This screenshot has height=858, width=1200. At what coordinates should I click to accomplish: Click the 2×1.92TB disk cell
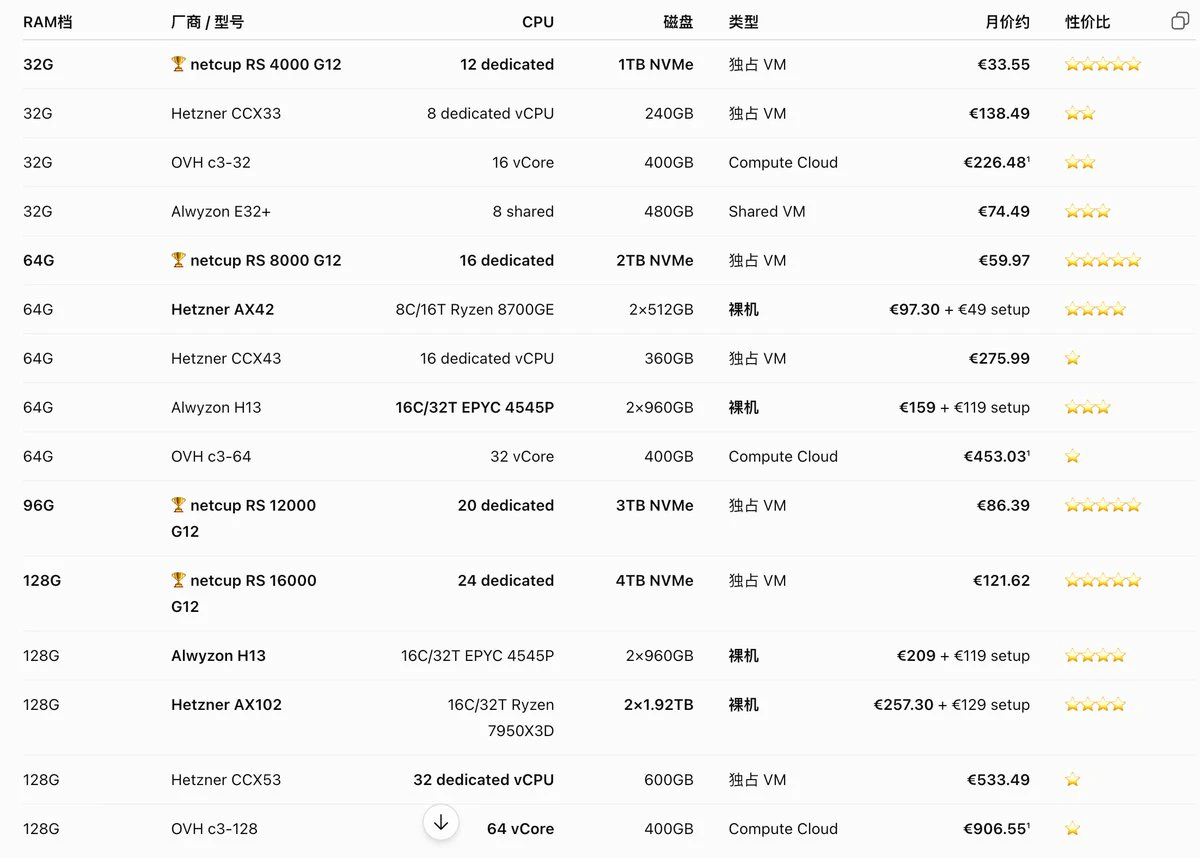pyautogui.click(x=659, y=704)
